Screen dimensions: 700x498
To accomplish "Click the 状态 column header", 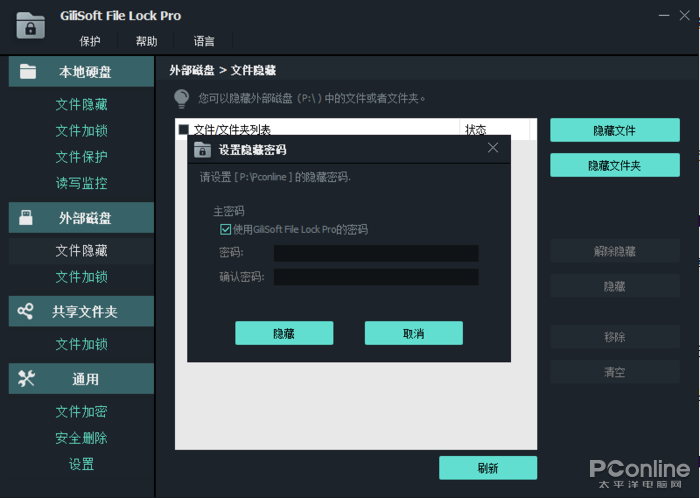I will point(495,129).
